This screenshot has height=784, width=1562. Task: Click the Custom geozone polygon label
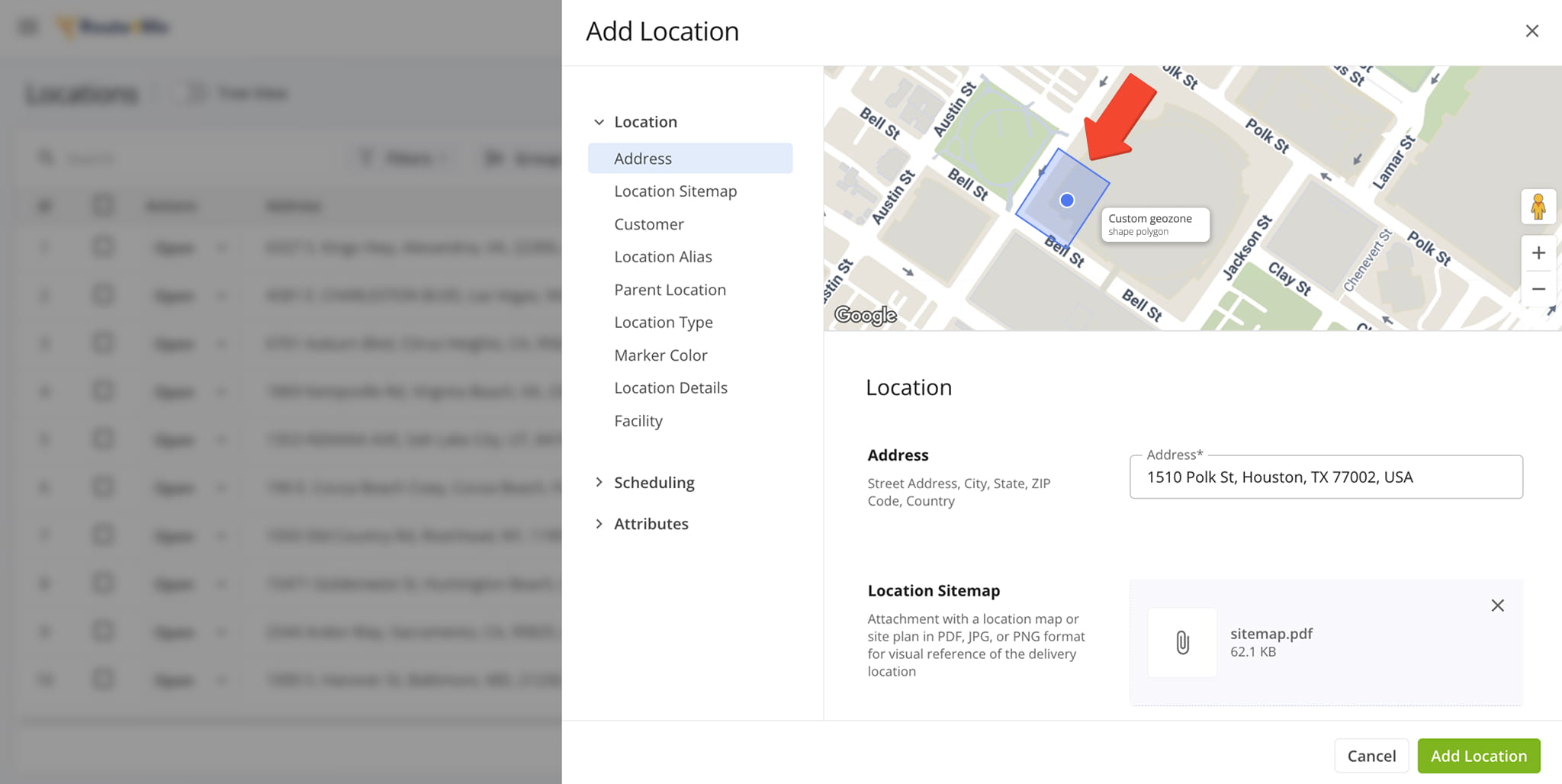click(x=1155, y=225)
